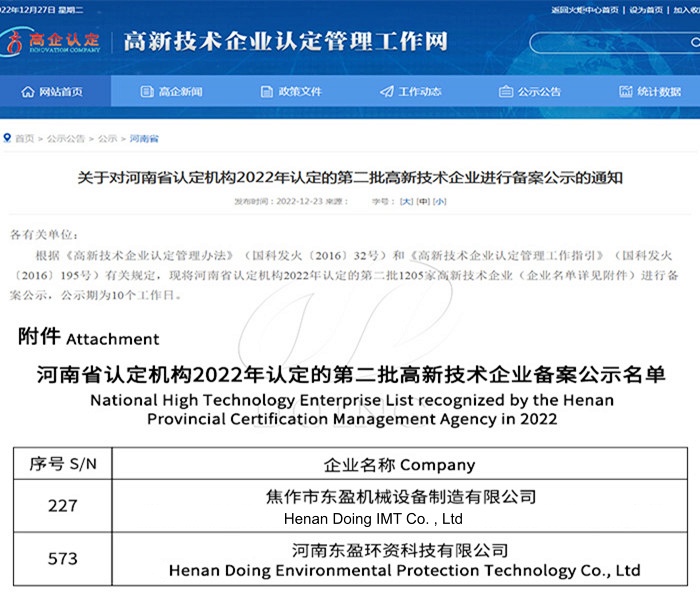The width and height of the screenshot is (700, 600).
Task: Click the Henan Doing IMT Co., Ltd text
Action: click(x=373, y=519)
